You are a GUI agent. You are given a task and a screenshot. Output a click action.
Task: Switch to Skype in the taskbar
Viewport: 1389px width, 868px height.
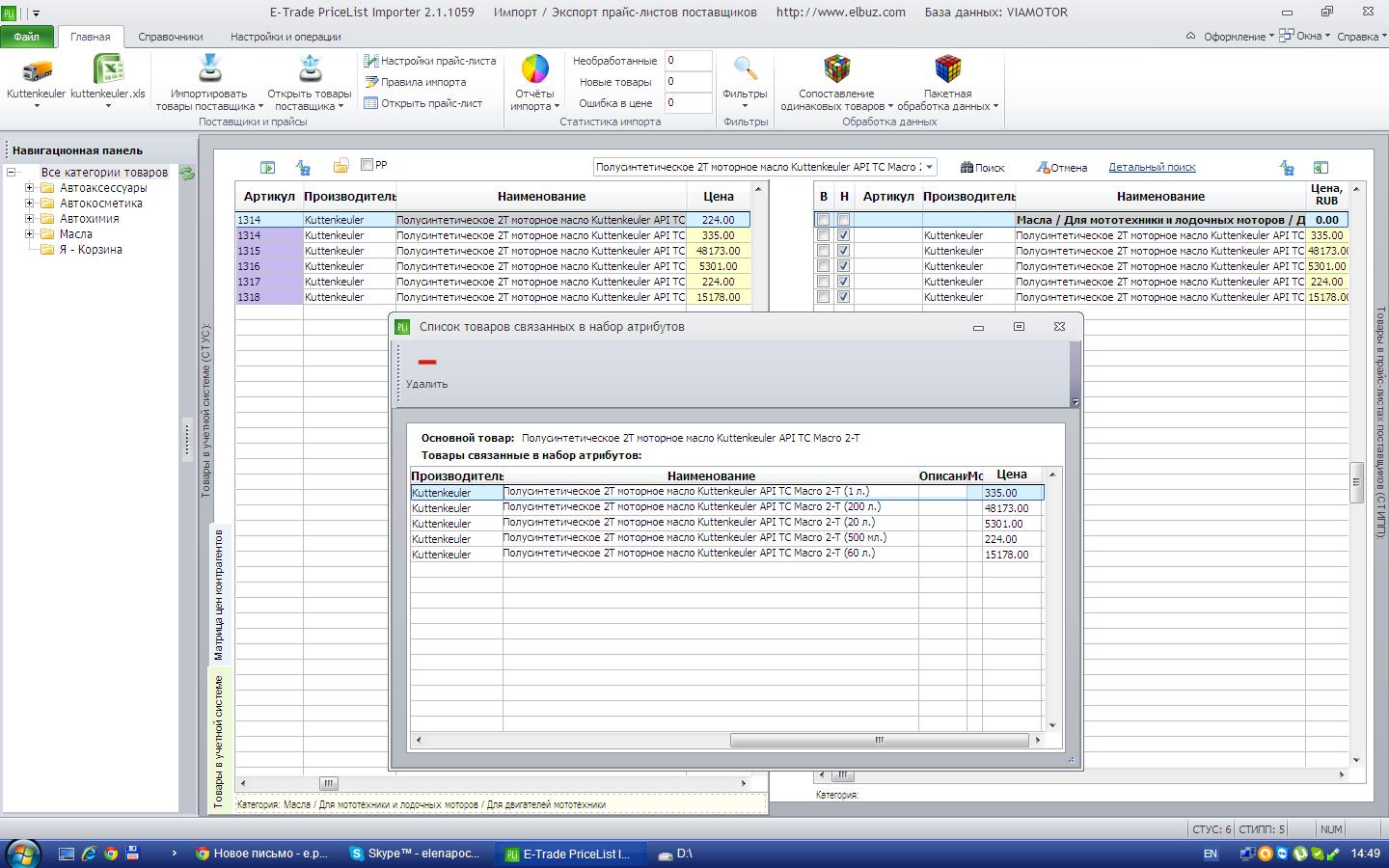(416, 854)
